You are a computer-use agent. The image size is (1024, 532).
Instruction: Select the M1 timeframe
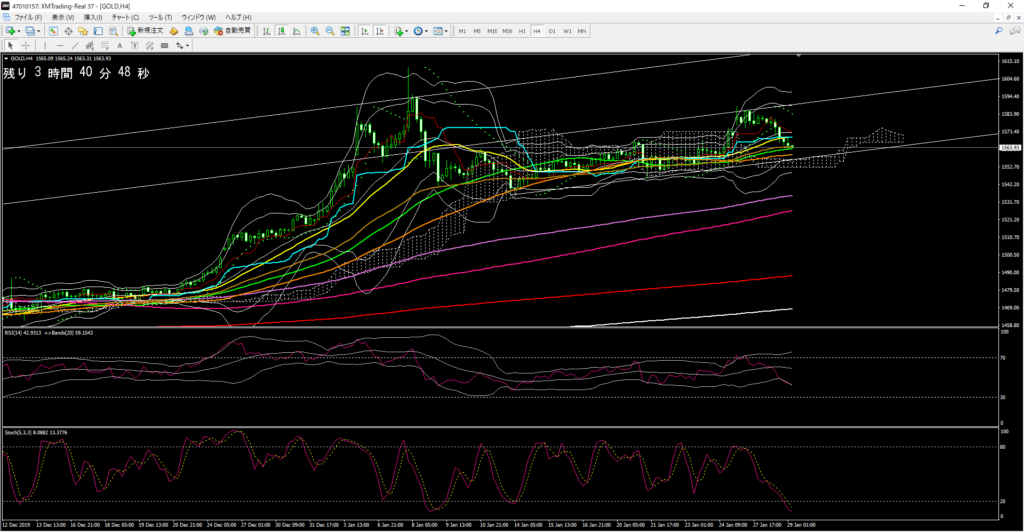(x=462, y=31)
